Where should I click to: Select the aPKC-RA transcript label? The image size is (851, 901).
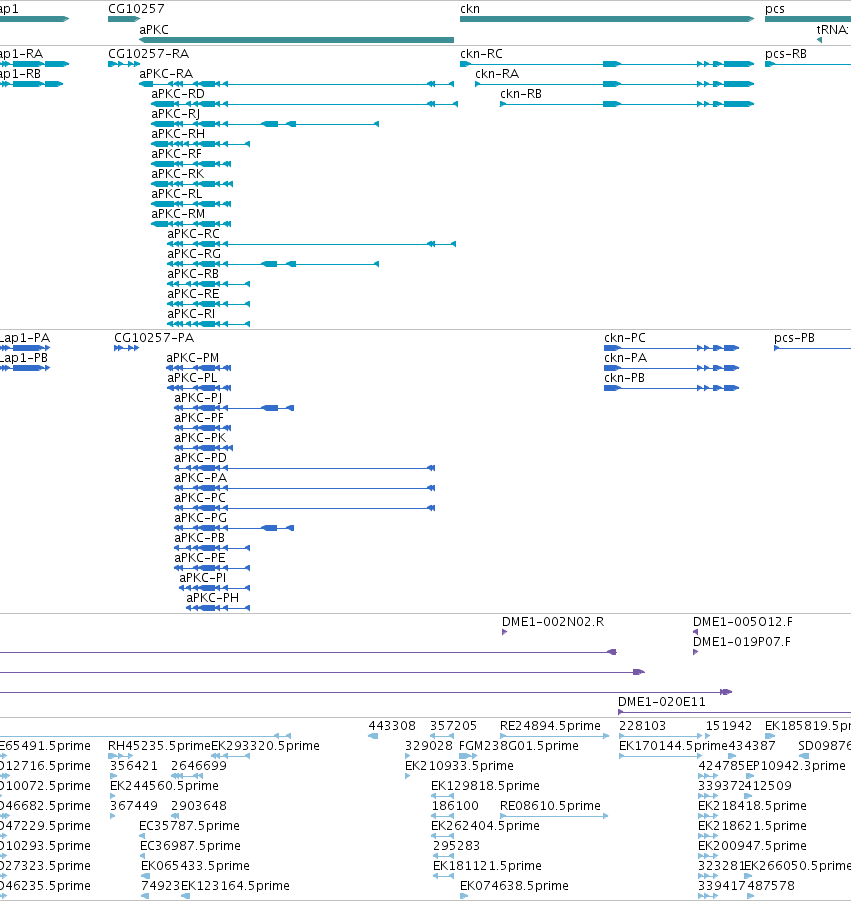pyautogui.click(x=166, y=74)
